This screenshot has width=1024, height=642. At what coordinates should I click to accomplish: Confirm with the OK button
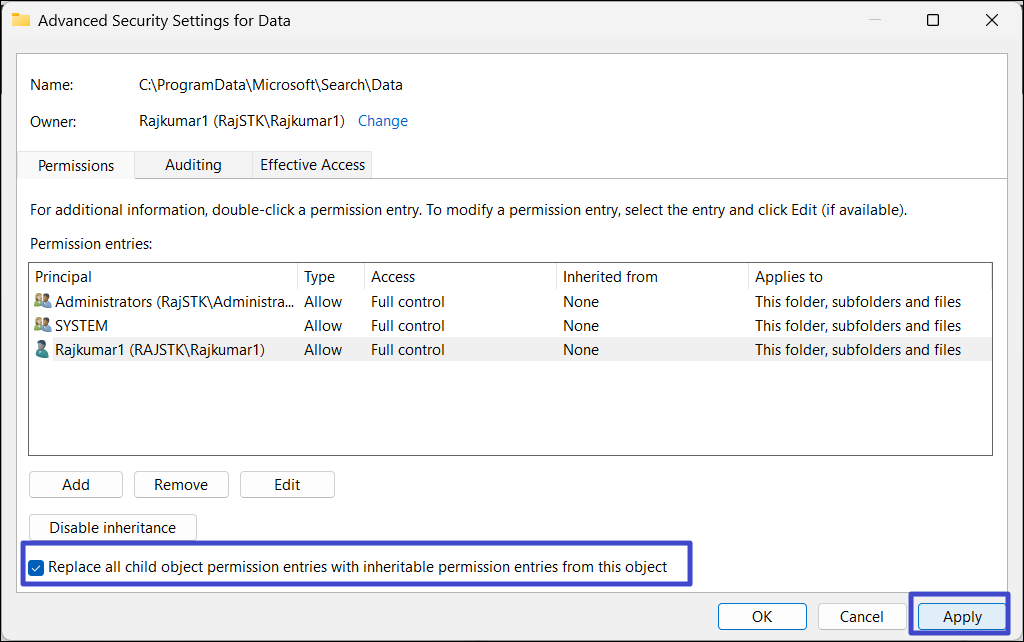point(762,616)
